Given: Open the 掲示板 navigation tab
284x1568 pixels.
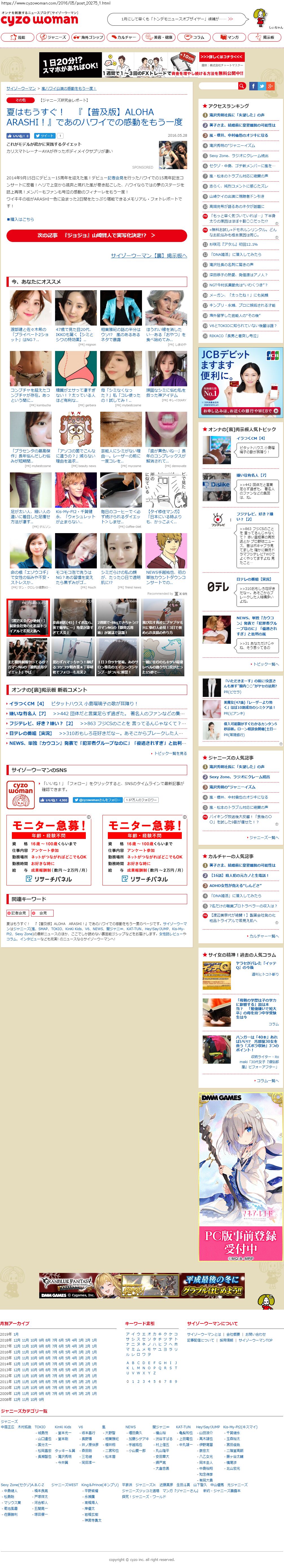Looking at the screenshot, I should pos(265,37).
